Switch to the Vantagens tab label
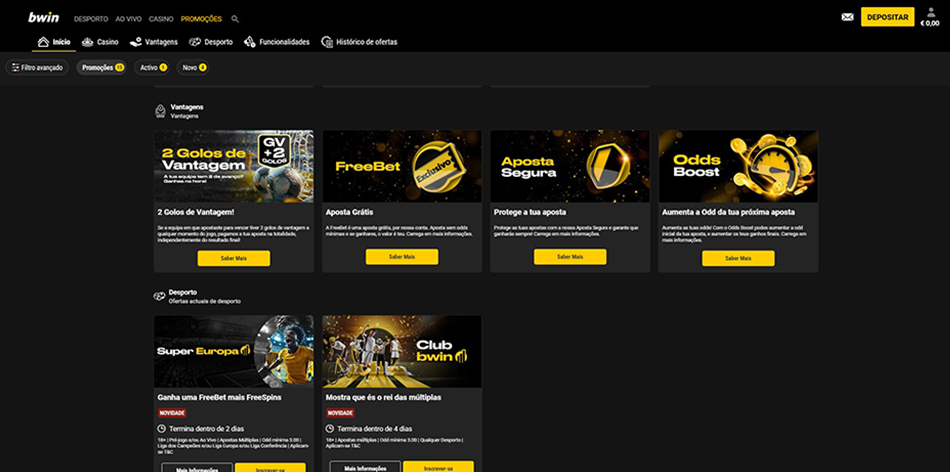 (161, 42)
